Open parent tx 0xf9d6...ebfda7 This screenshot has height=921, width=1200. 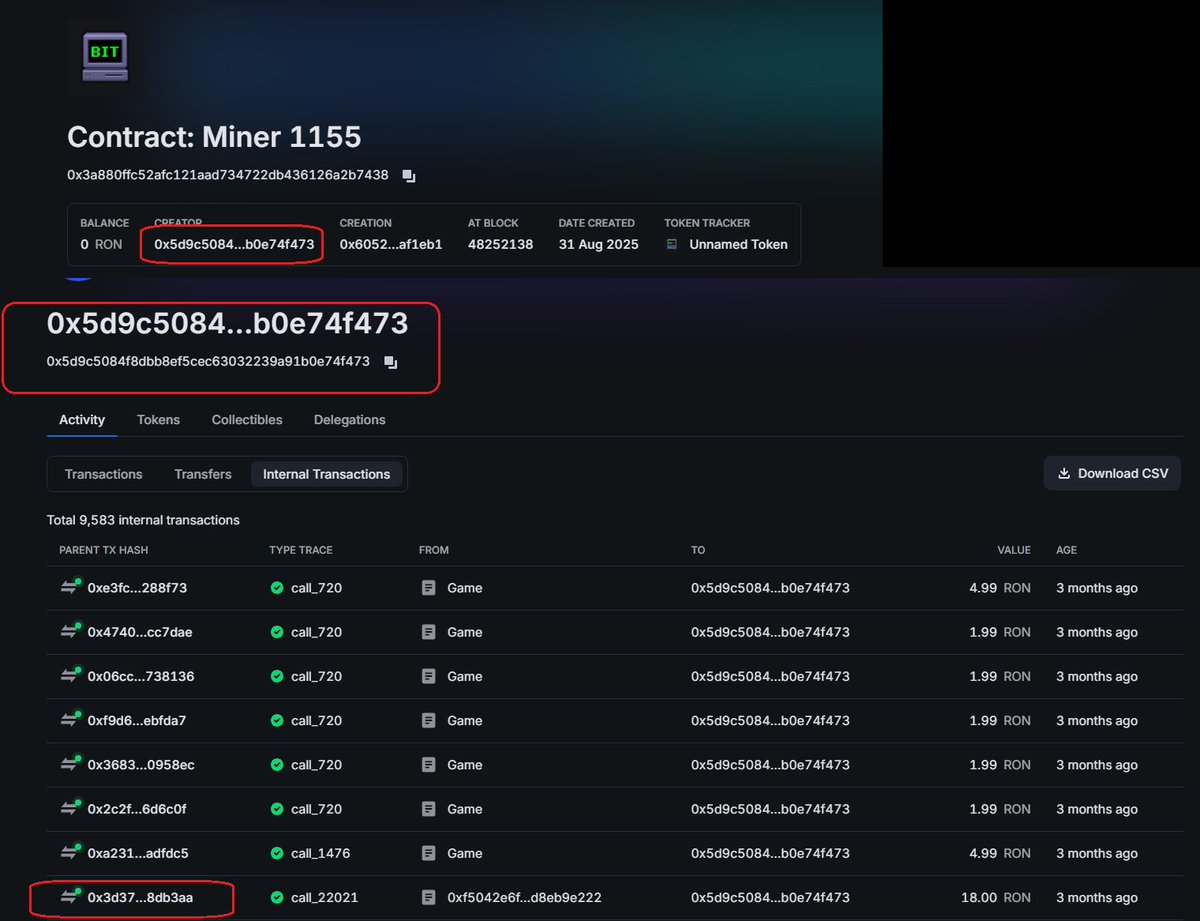pyautogui.click(x=137, y=720)
